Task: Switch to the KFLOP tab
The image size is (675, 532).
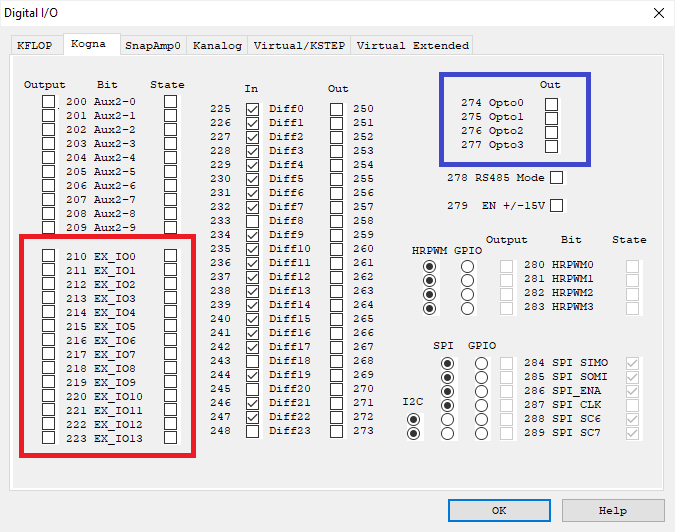Action: 36,45
